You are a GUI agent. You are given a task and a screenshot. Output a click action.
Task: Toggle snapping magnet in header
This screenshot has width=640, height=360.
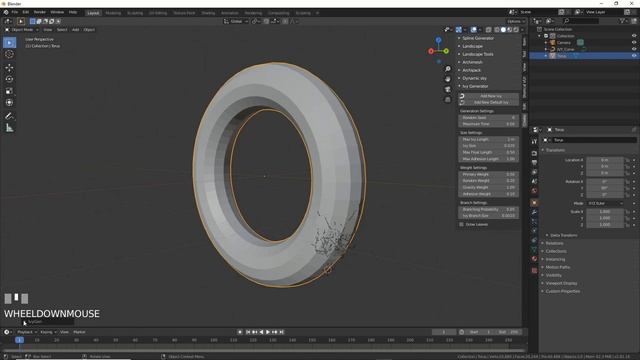[267, 21]
